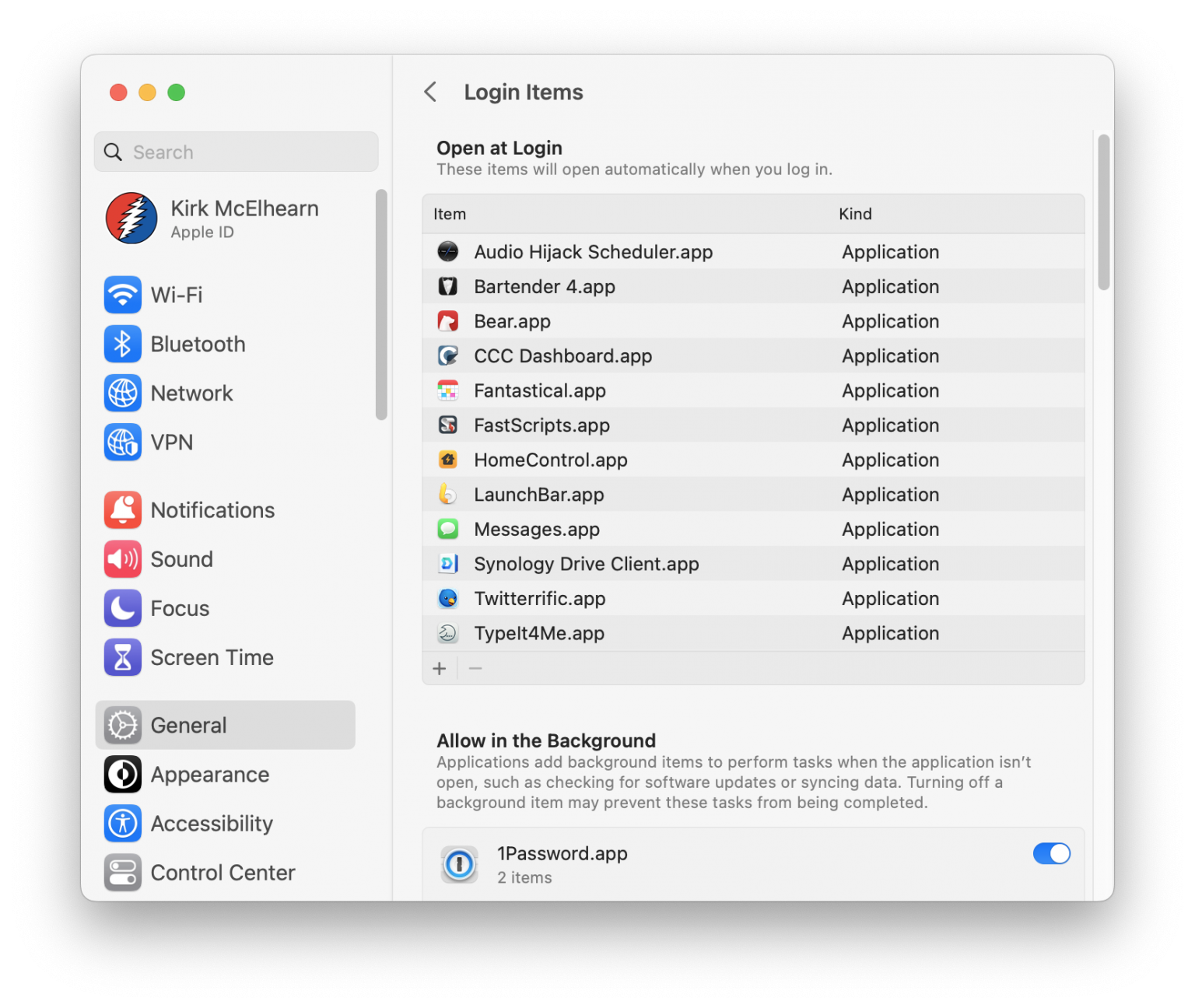Click the 1Password app icon
The image size is (1195, 1008).
(x=459, y=864)
